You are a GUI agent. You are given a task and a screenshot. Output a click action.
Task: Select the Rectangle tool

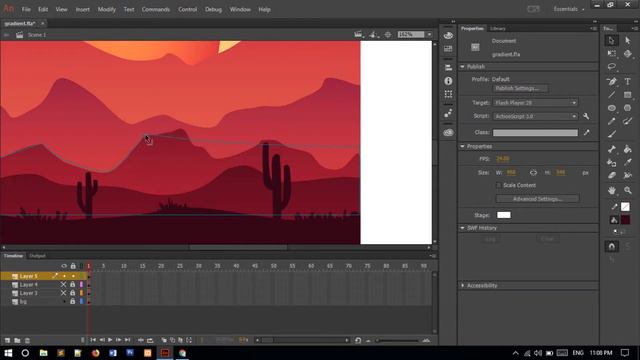click(x=628, y=95)
